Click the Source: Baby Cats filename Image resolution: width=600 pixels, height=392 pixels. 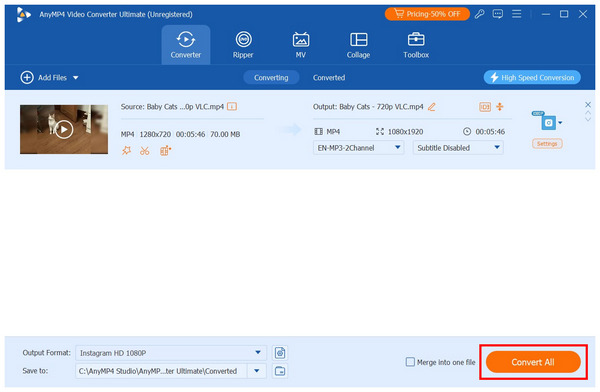[x=172, y=107]
